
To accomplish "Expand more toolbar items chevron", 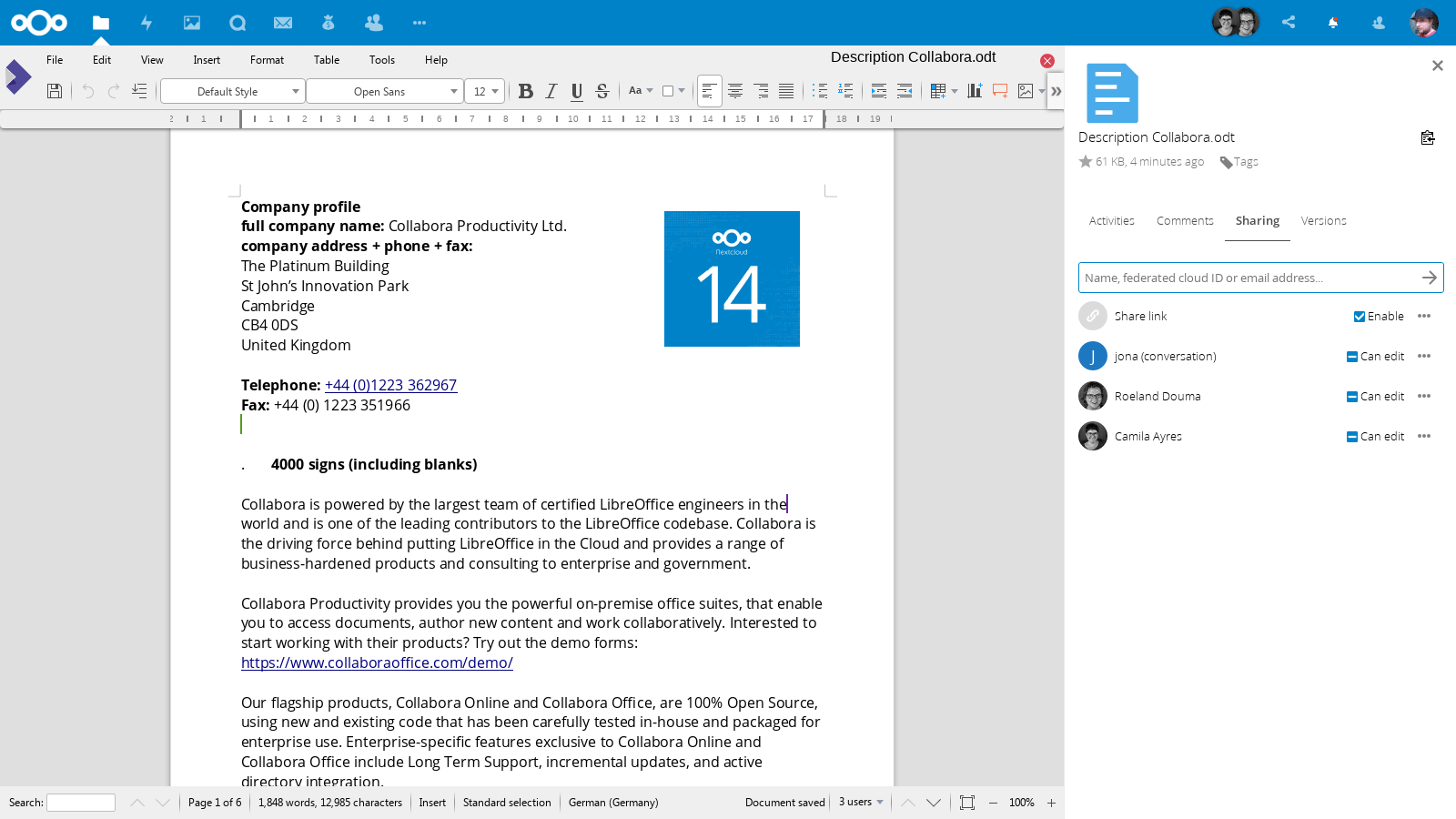I will [x=1056, y=91].
